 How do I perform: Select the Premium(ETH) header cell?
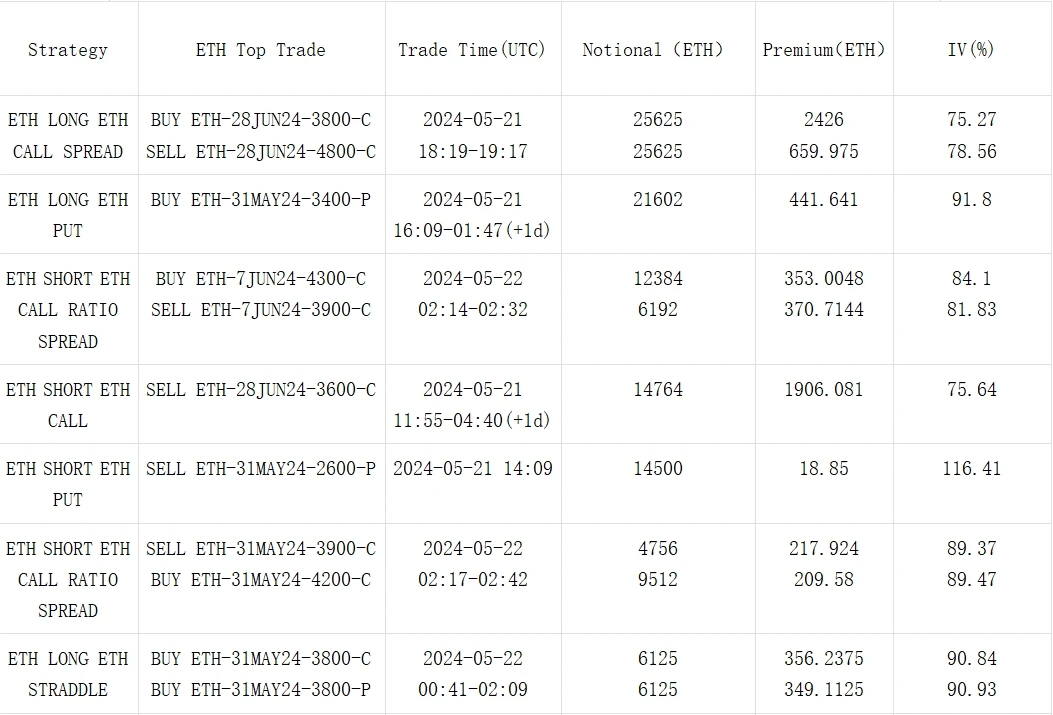pyautogui.click(x=823, y=50)
